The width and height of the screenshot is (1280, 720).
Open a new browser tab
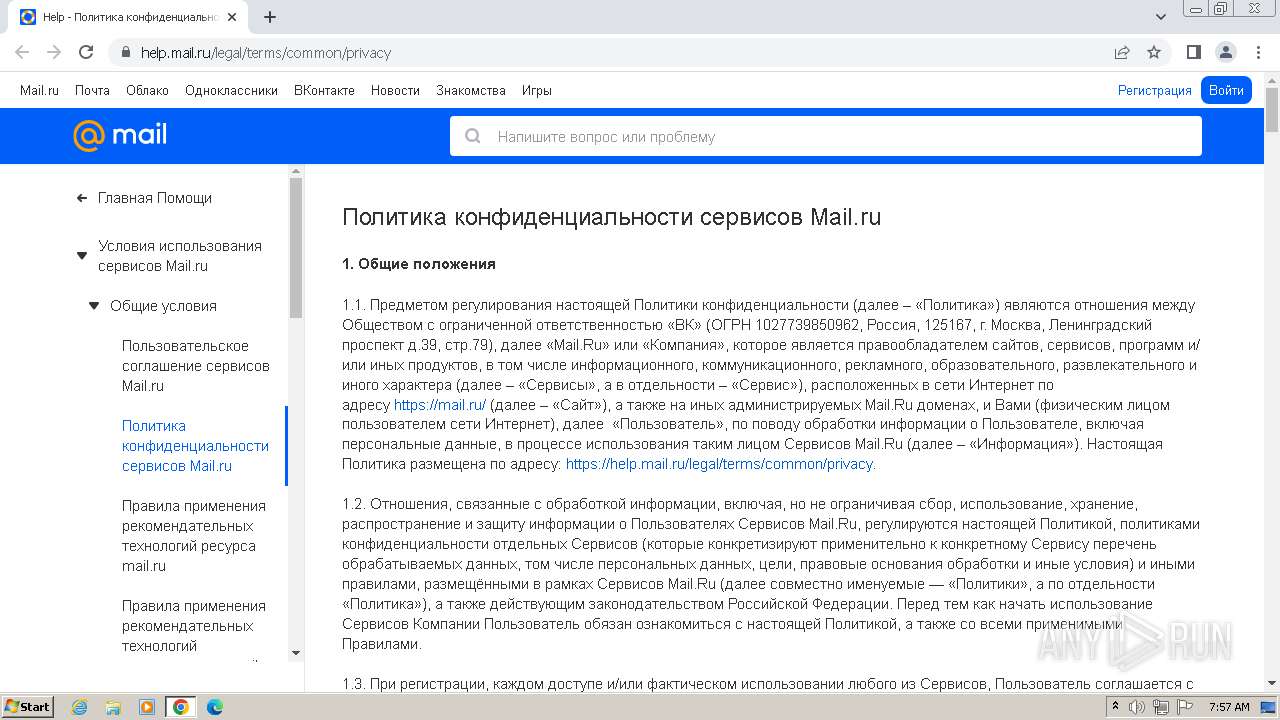269,17
